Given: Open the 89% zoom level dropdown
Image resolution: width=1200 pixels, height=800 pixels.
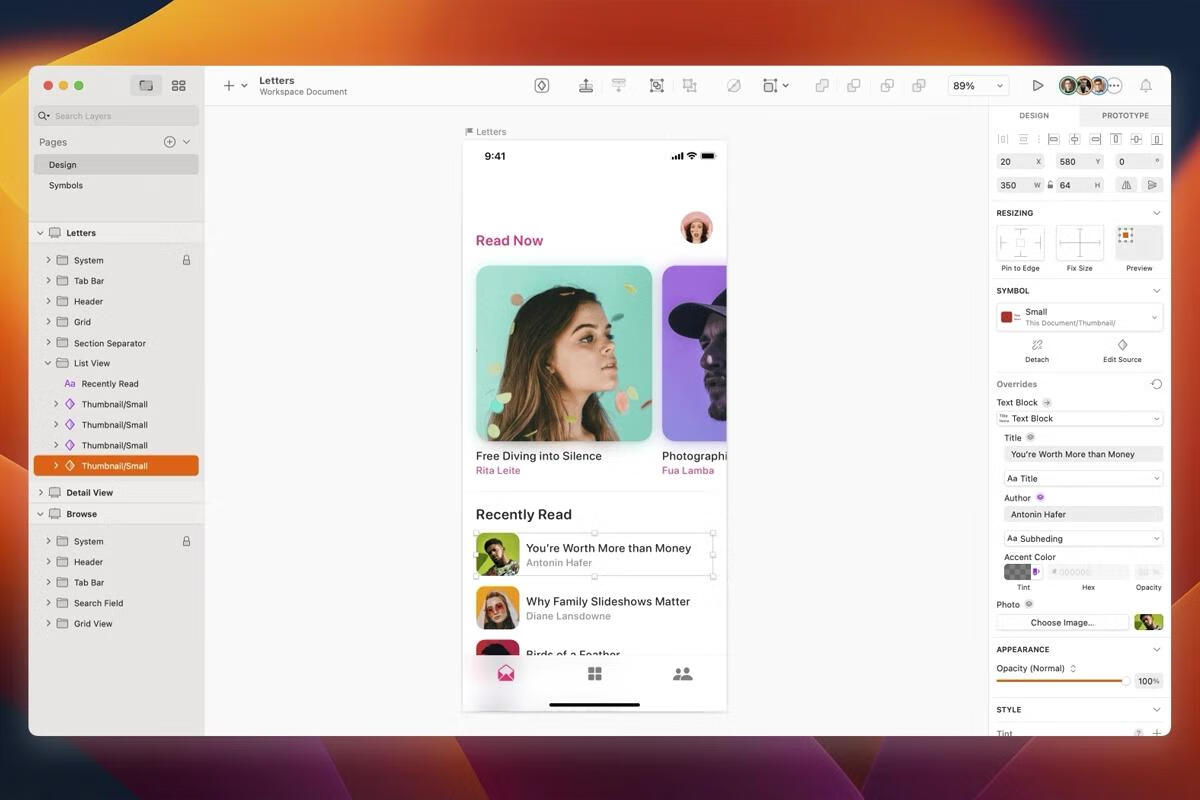Looking at the screenshot, I should pyautogui.click(x=975, y=85).
